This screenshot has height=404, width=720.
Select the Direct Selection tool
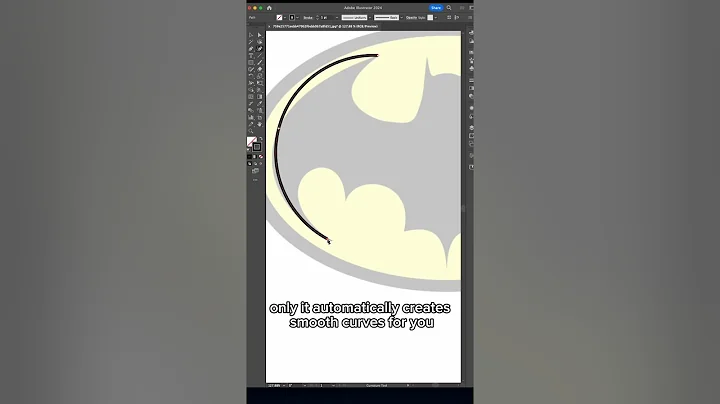click(259, 35)
